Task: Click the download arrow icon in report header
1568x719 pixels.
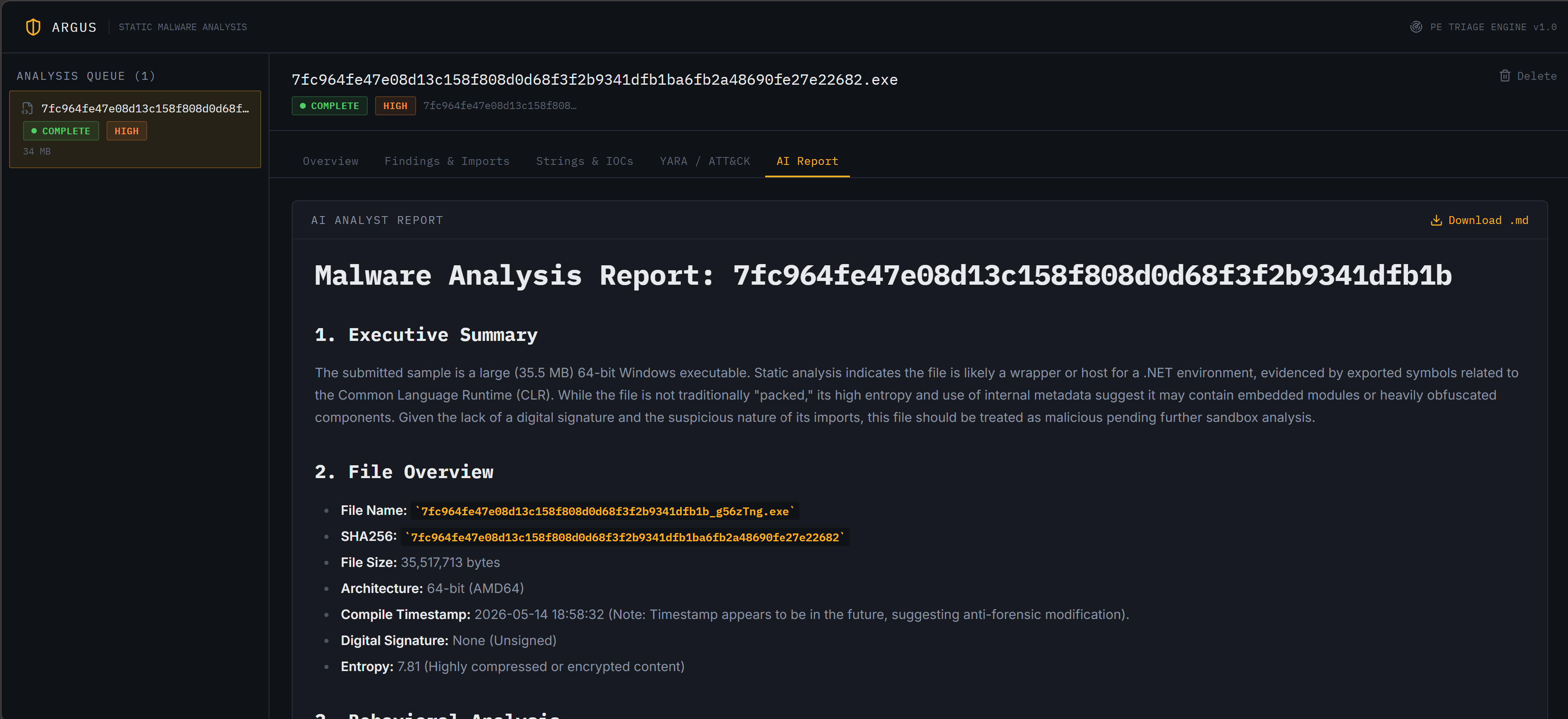Action: (x=1436, y=220)
